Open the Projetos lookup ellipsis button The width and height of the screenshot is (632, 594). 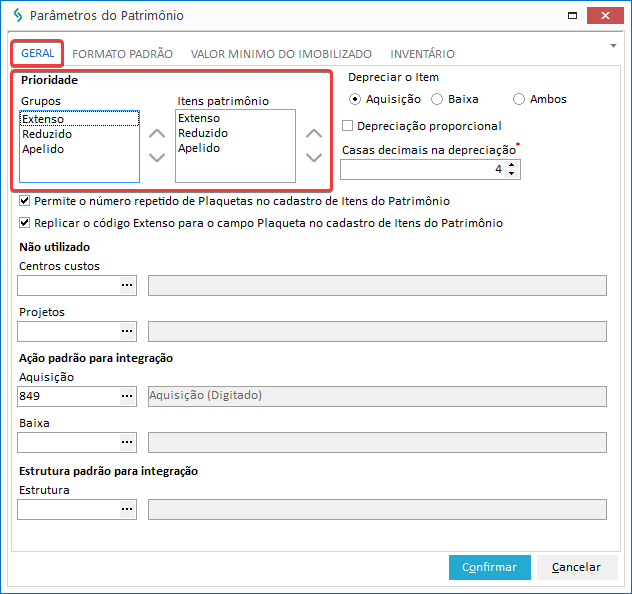pos(126,332)
